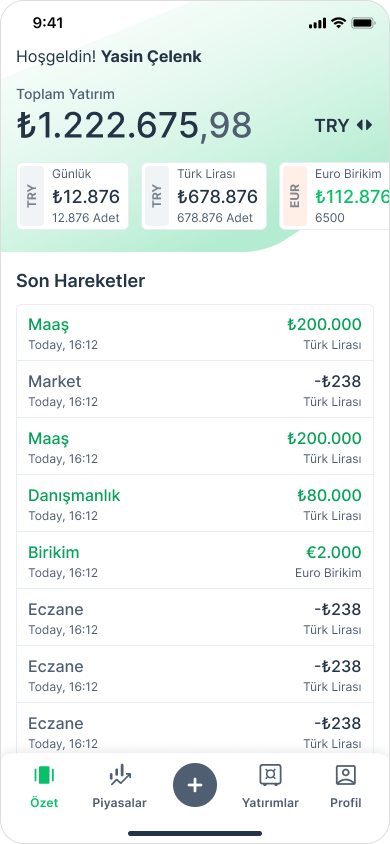Screen dimensions: 390x844
Task: Tap the plus add button
Action: click(x=195, y=785)
